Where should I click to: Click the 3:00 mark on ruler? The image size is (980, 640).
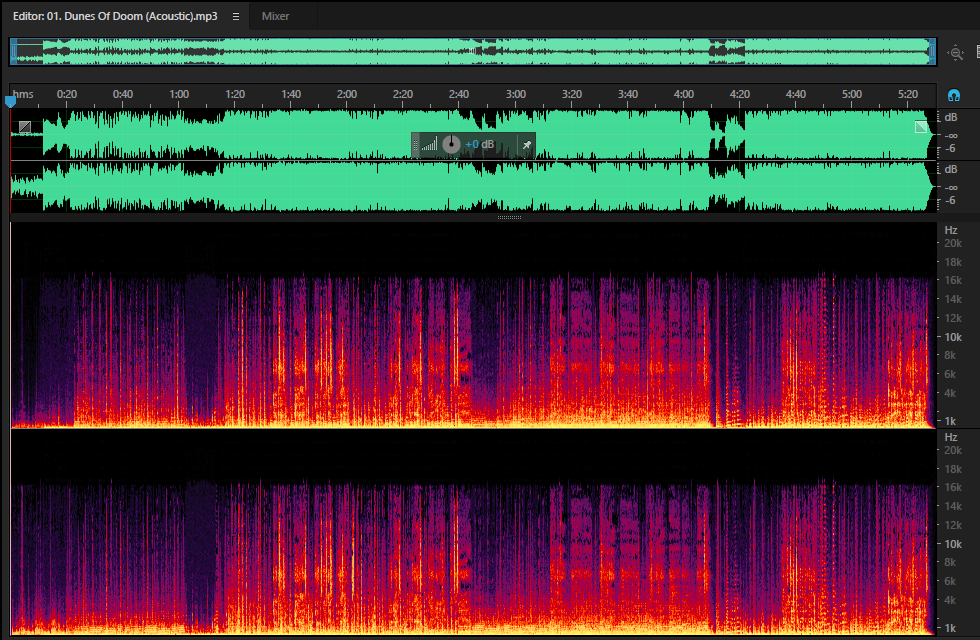(516, 94)
